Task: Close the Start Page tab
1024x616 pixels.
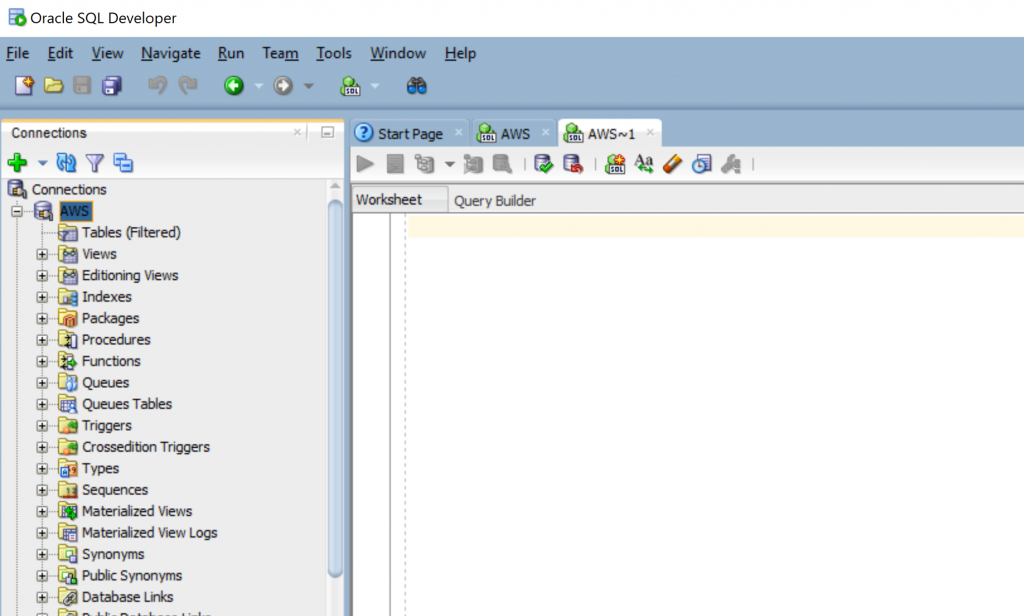Action: point(458,133)
